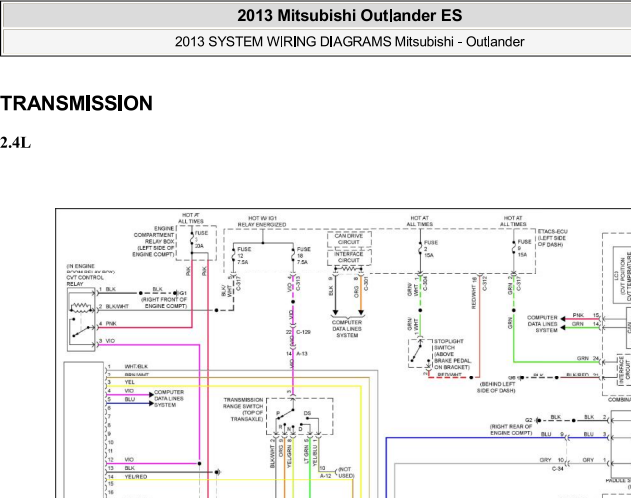Click the 'C-34' connector label
This screenshot has width=631, height=498.
(x=557, y=469)
